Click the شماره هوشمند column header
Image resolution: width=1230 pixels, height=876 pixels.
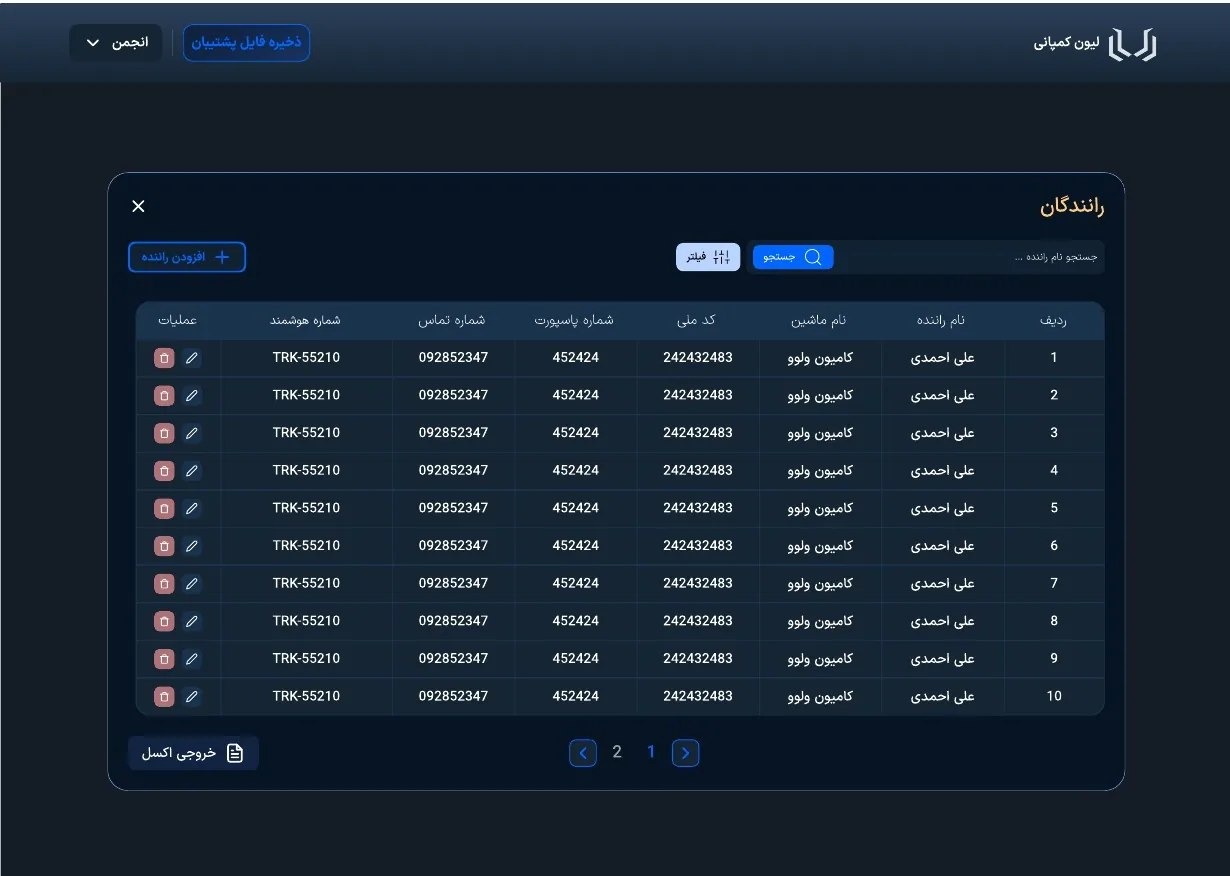coord(305,320)
